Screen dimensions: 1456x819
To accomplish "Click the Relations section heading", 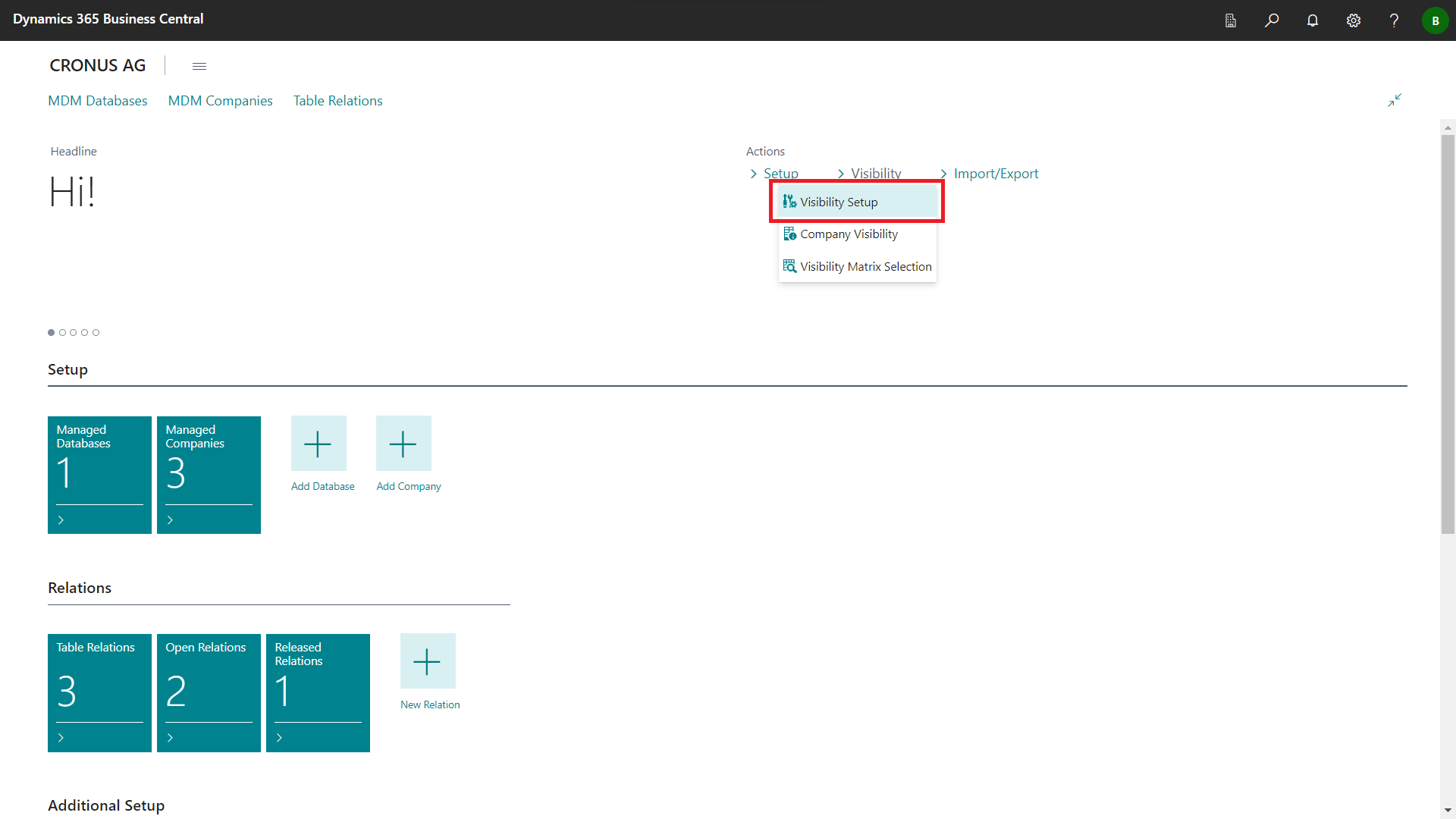I will 80,588.
